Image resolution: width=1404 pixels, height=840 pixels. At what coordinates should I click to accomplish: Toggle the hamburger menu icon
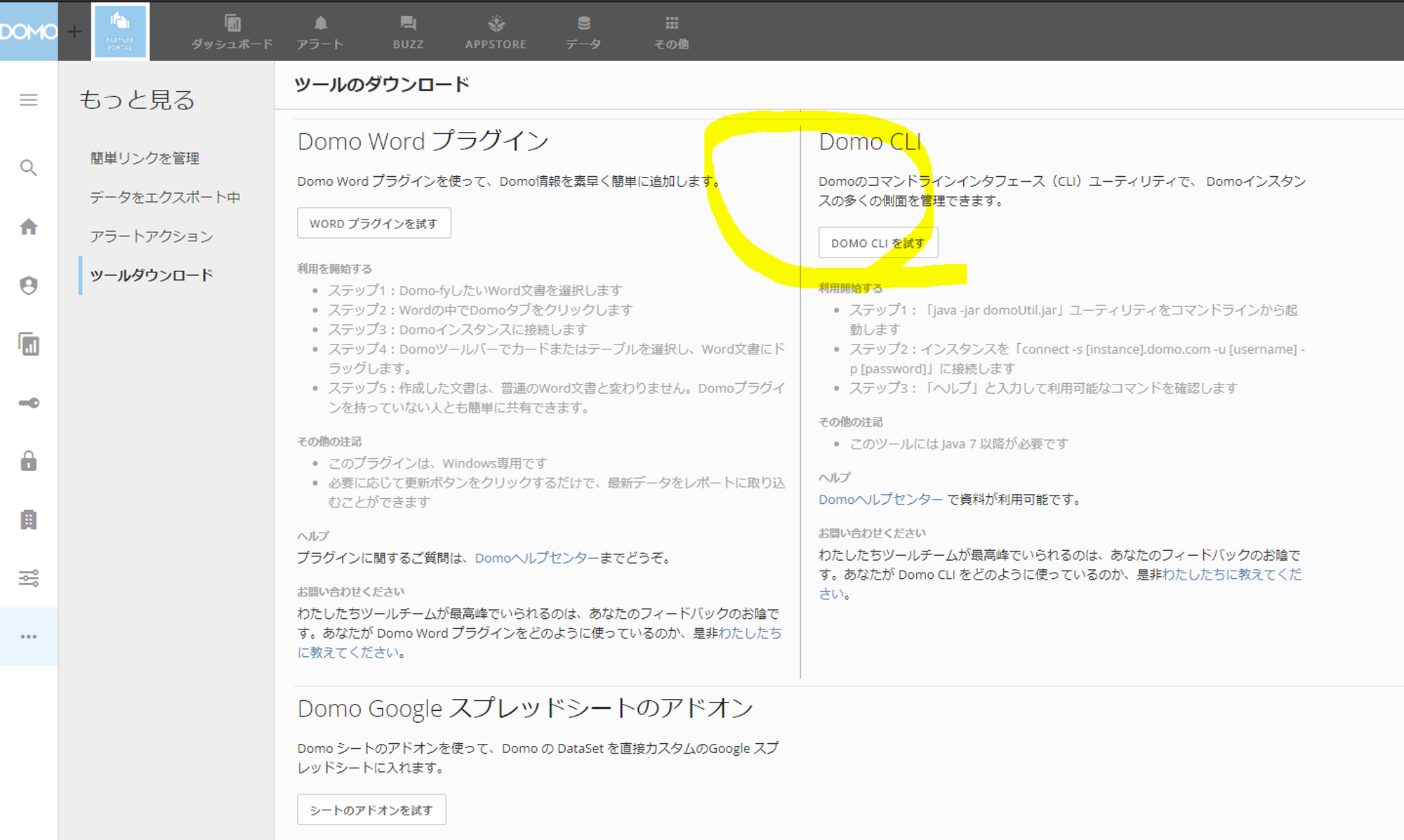pos(29,100)
